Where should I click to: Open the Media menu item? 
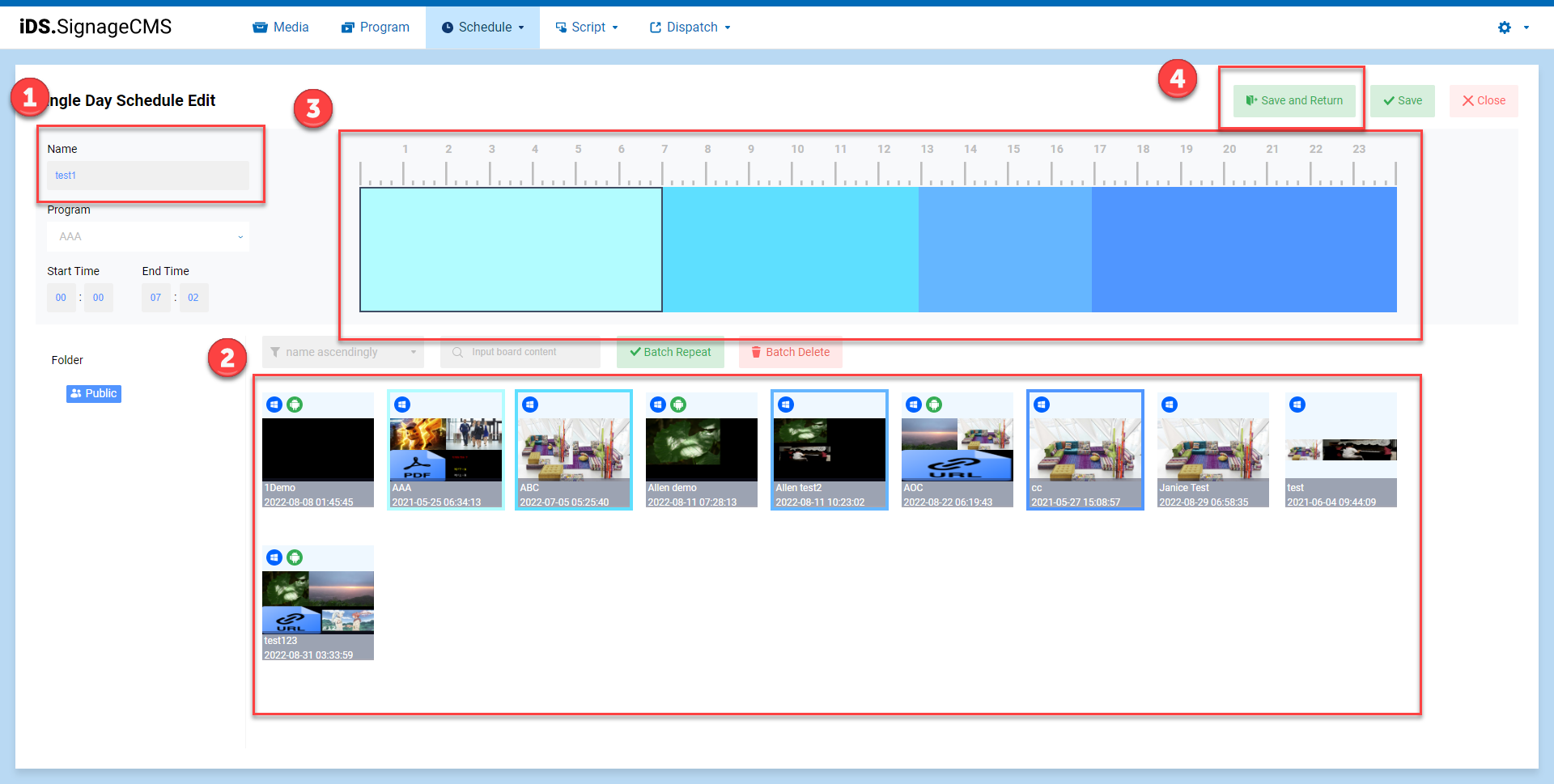[x=281, y=28]
